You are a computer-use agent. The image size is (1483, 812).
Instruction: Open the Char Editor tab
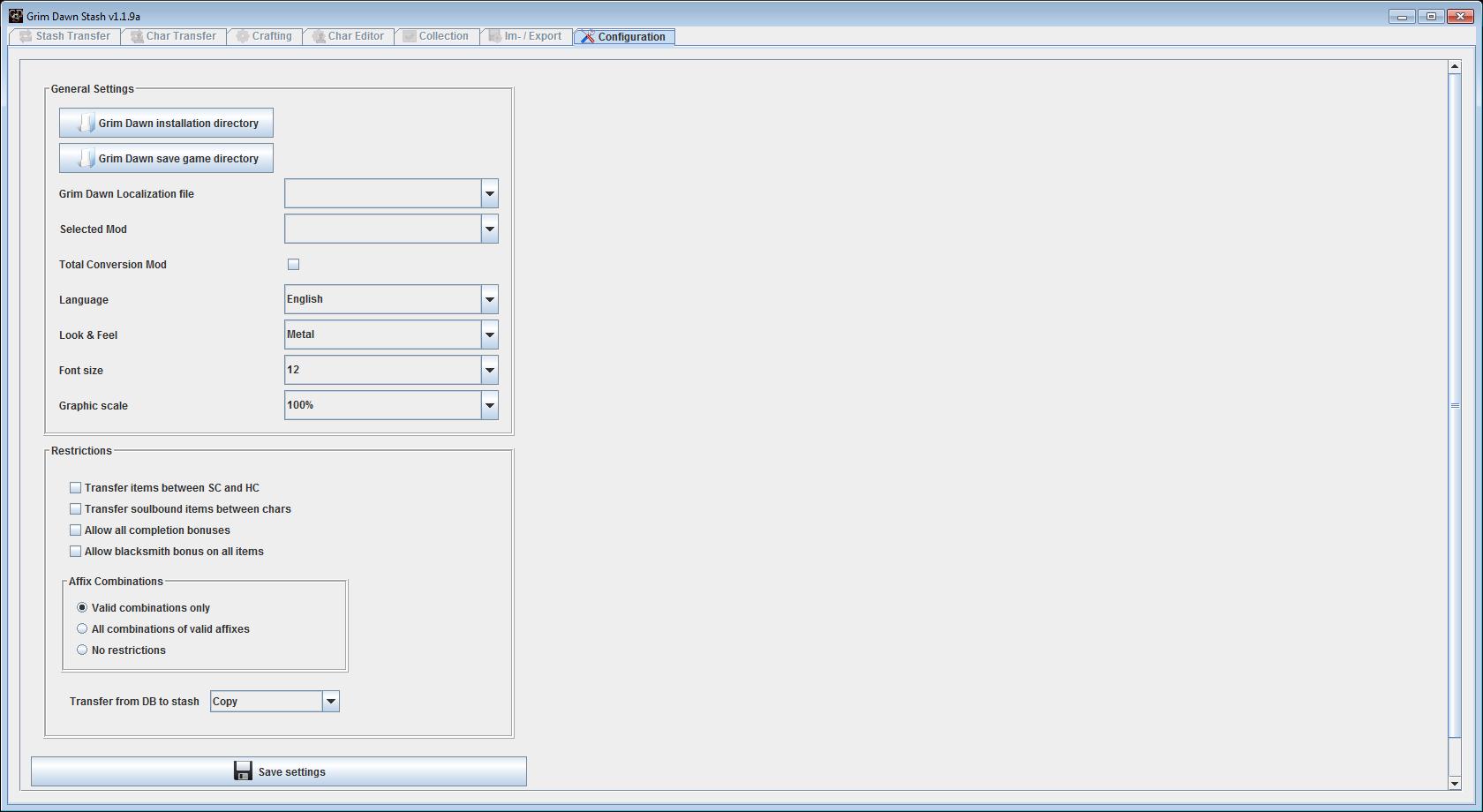tap(348, 36)
